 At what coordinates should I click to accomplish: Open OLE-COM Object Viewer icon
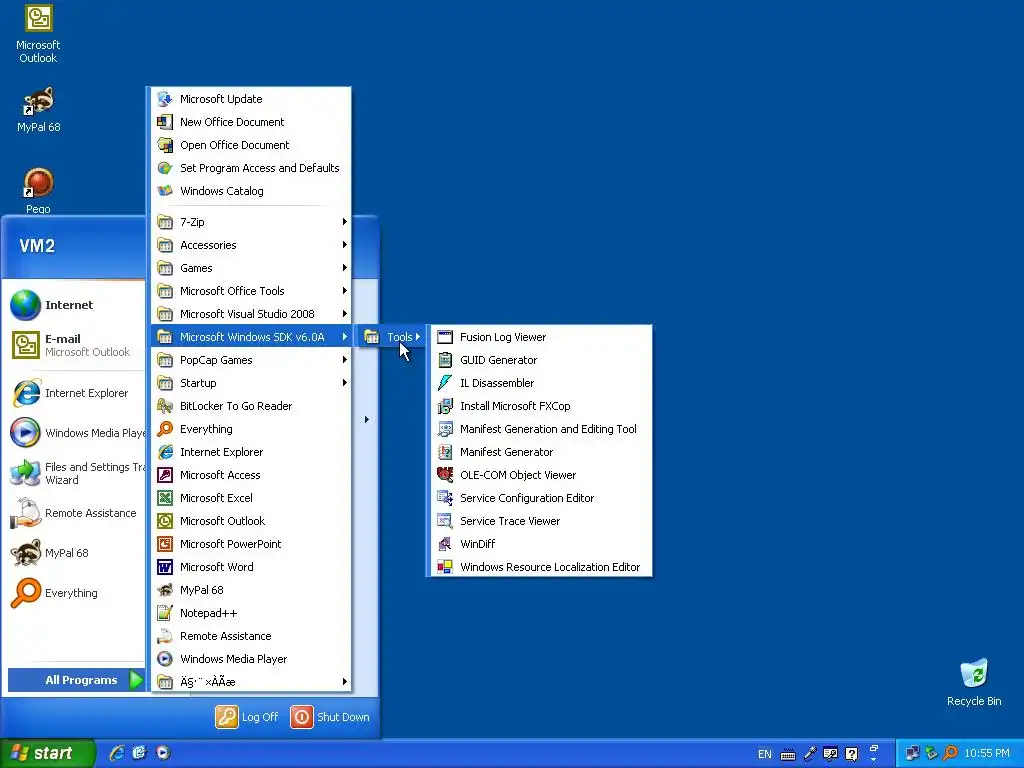445,475
